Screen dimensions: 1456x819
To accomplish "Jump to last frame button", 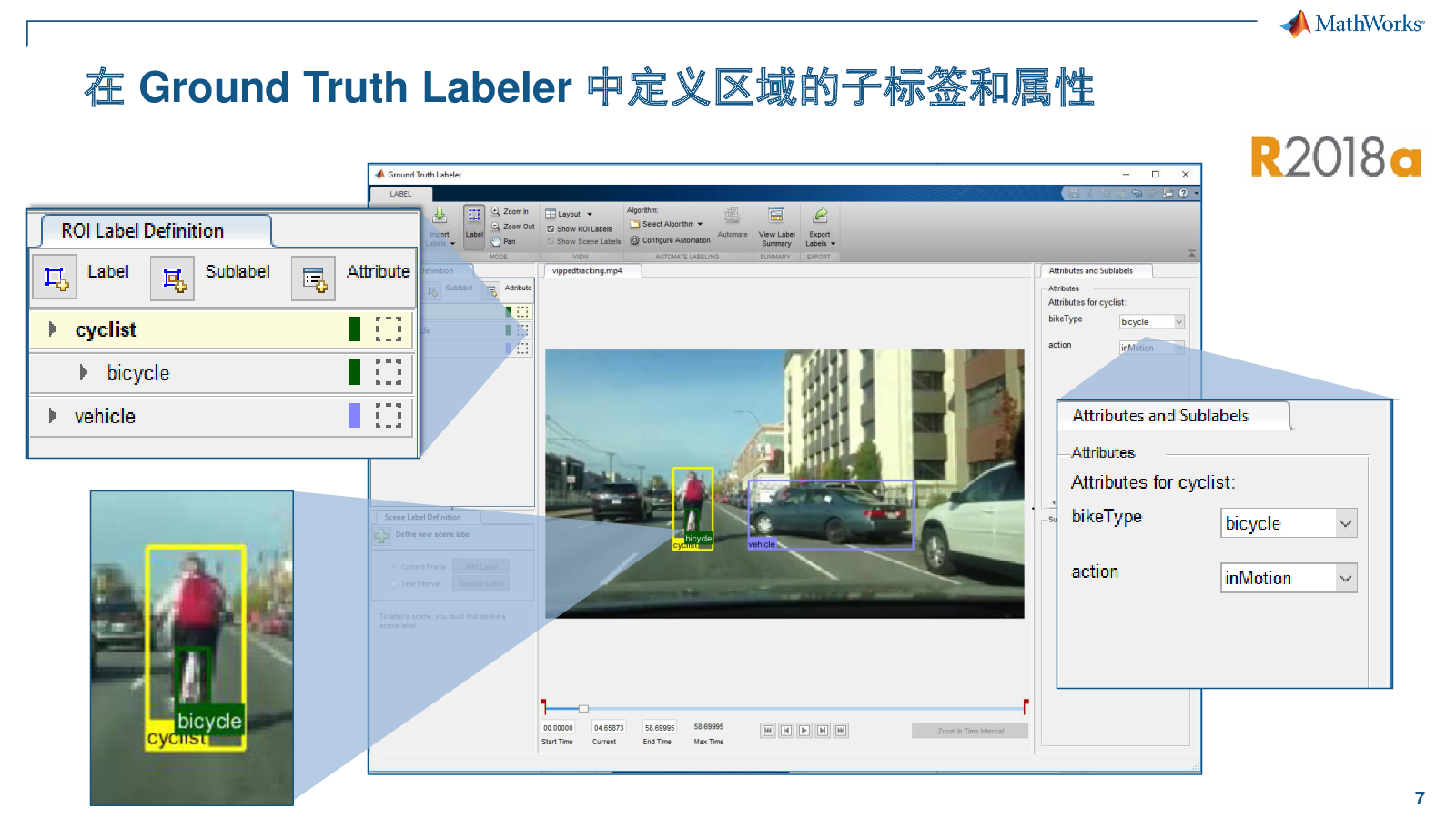I will 841,731.
